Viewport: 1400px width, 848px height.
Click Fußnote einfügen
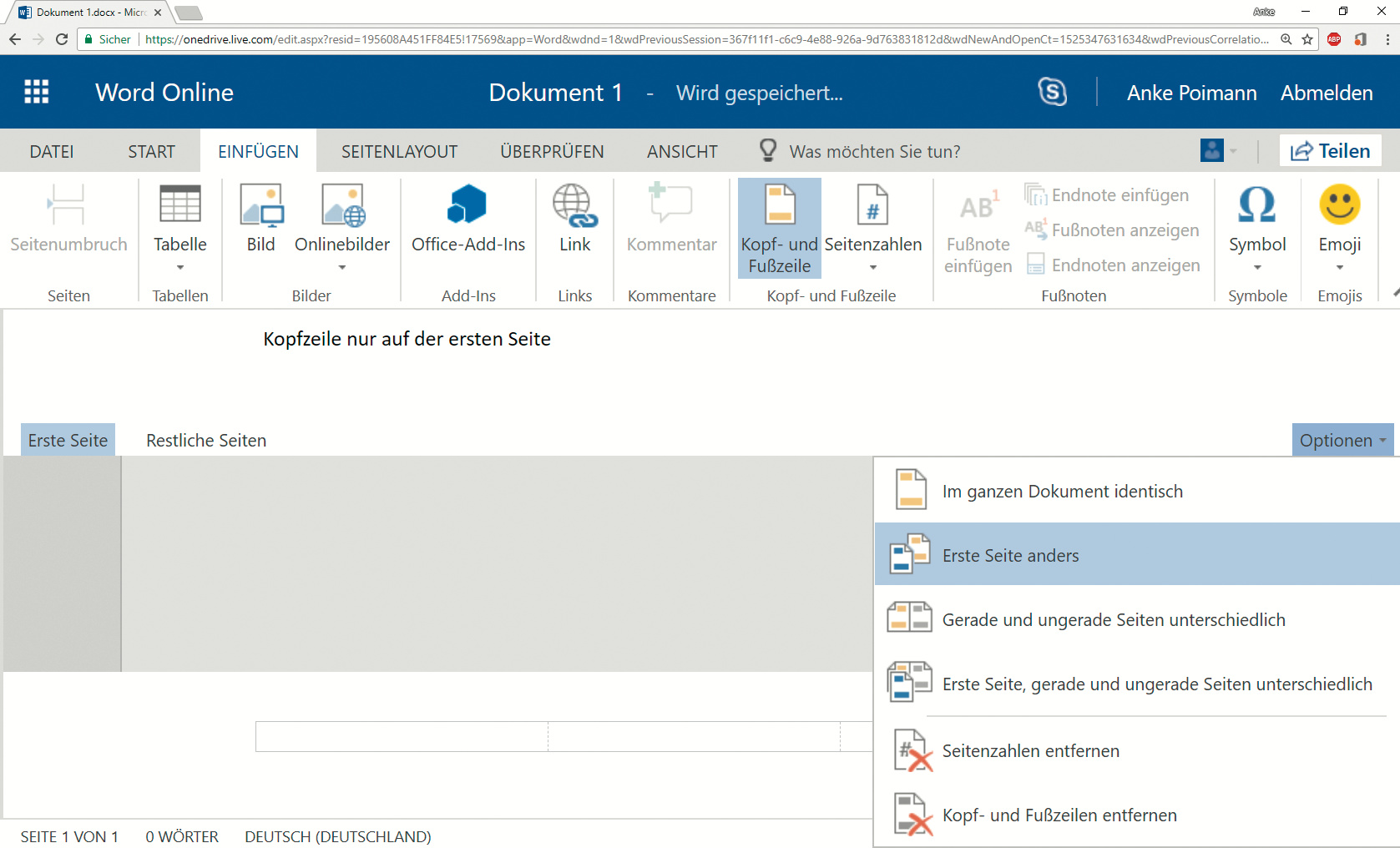[978, 230]
